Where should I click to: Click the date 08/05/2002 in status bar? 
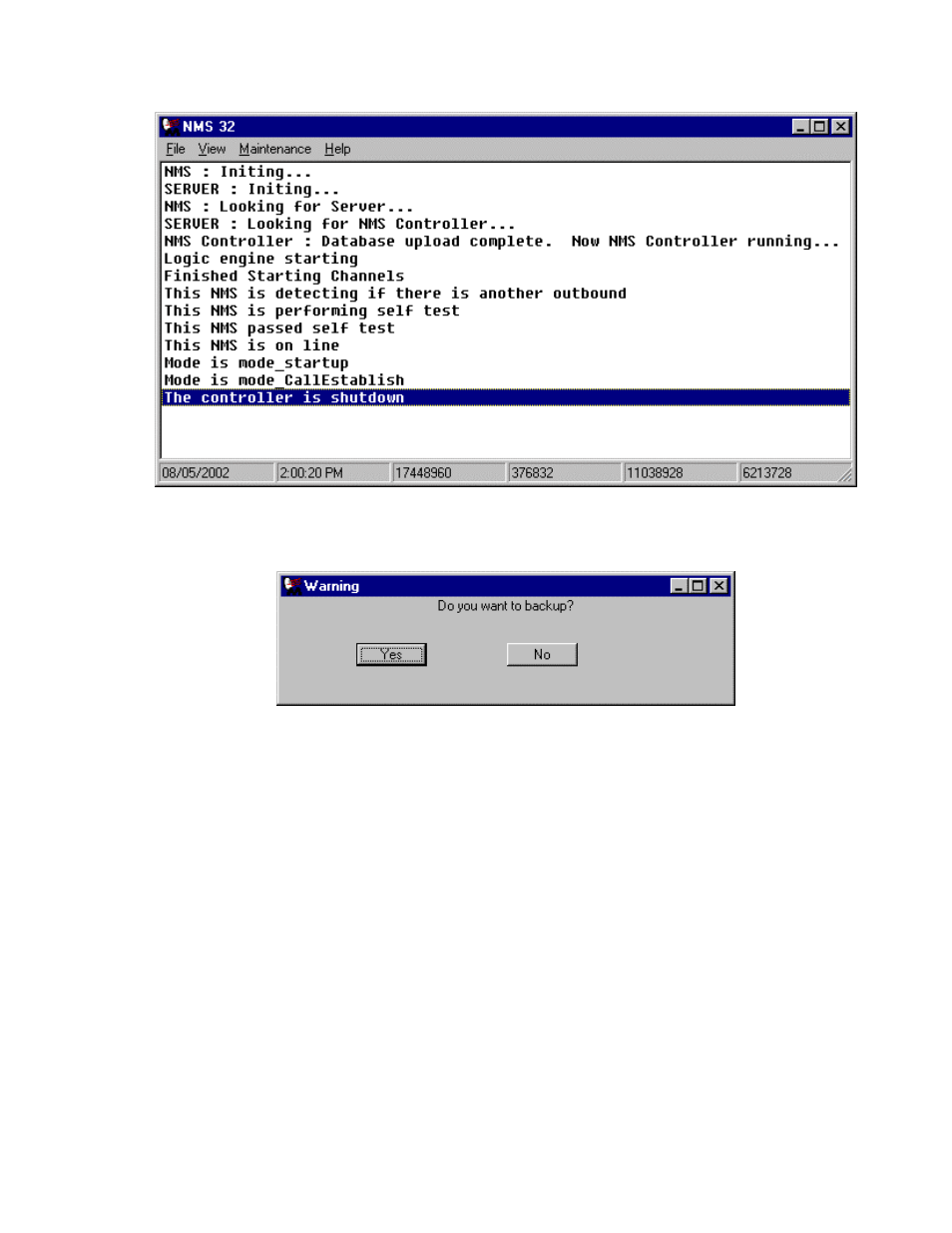tap(197, 473)
